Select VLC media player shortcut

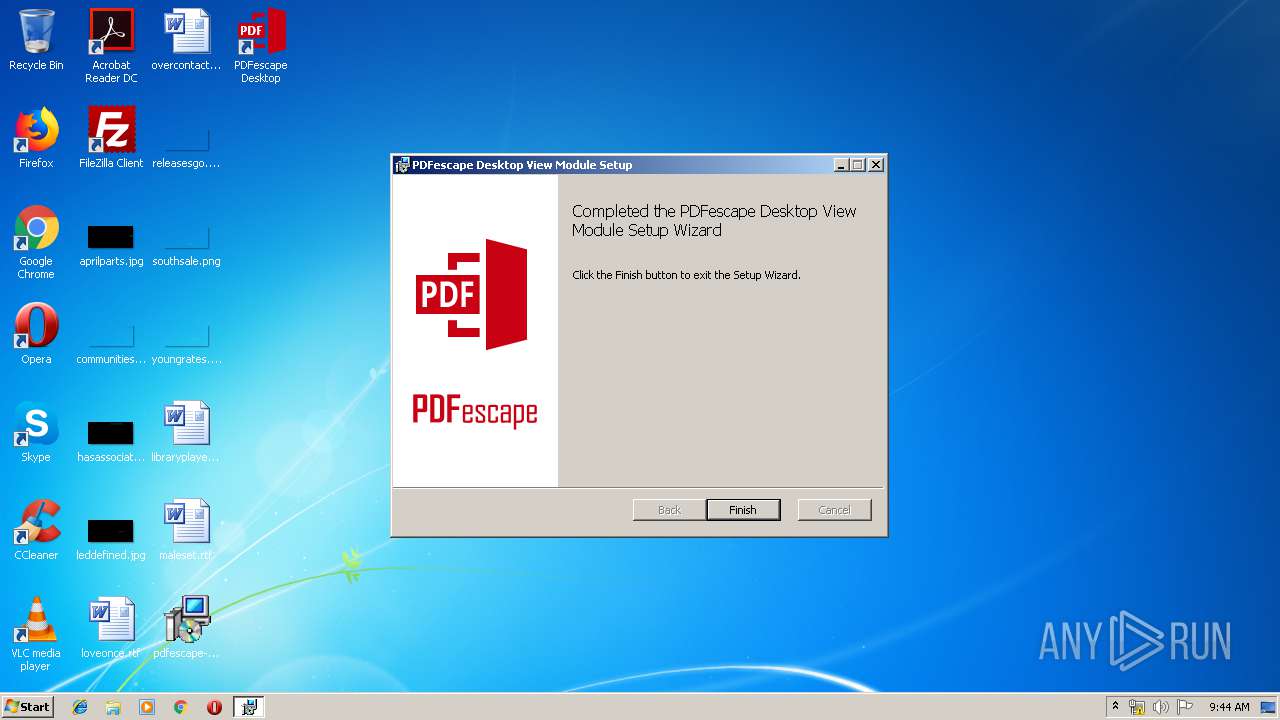coord(36,634)
